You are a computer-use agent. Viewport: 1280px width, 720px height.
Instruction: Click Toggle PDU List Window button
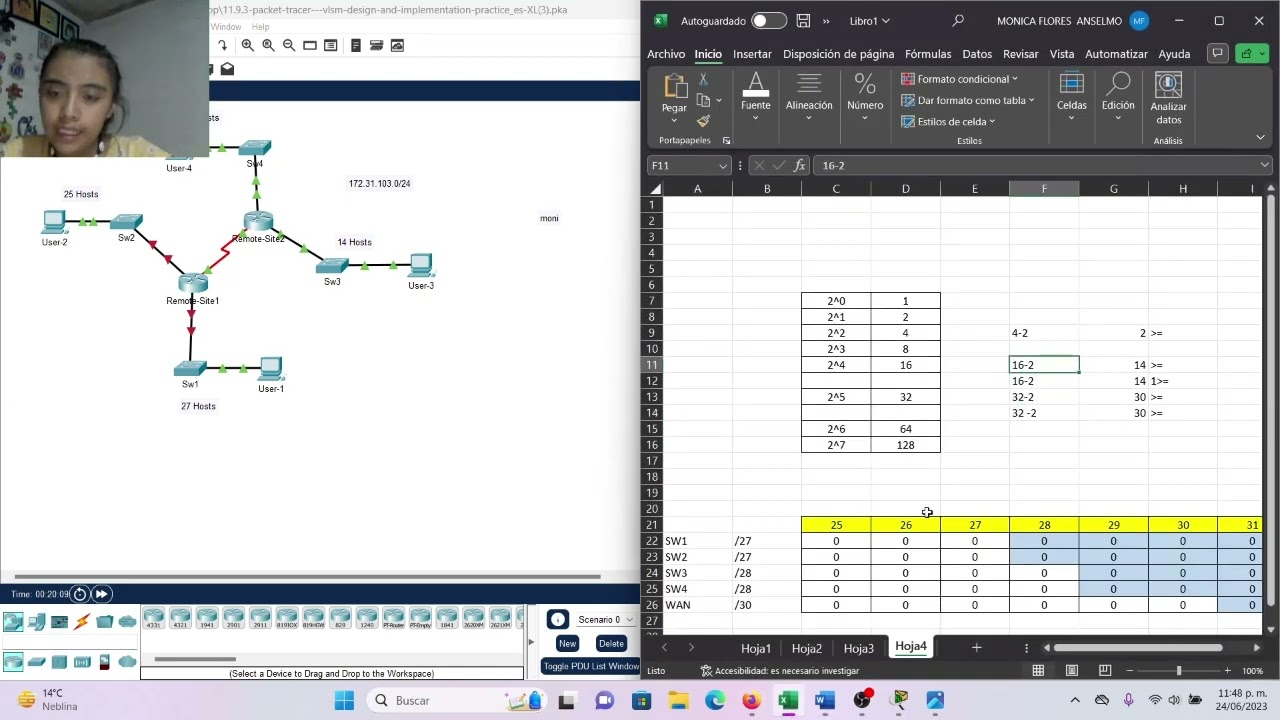coord(591,666)
